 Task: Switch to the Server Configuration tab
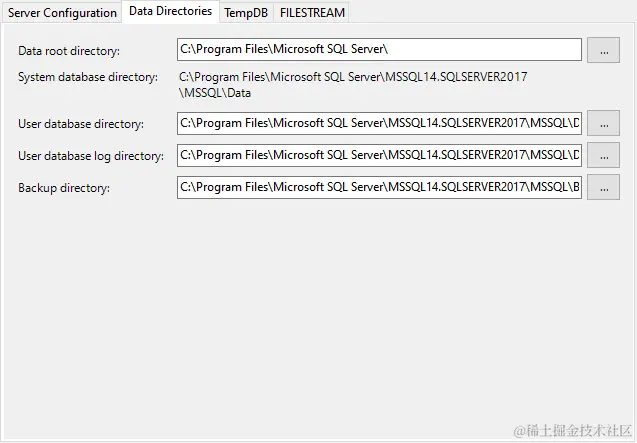click(x=62, y=13)
